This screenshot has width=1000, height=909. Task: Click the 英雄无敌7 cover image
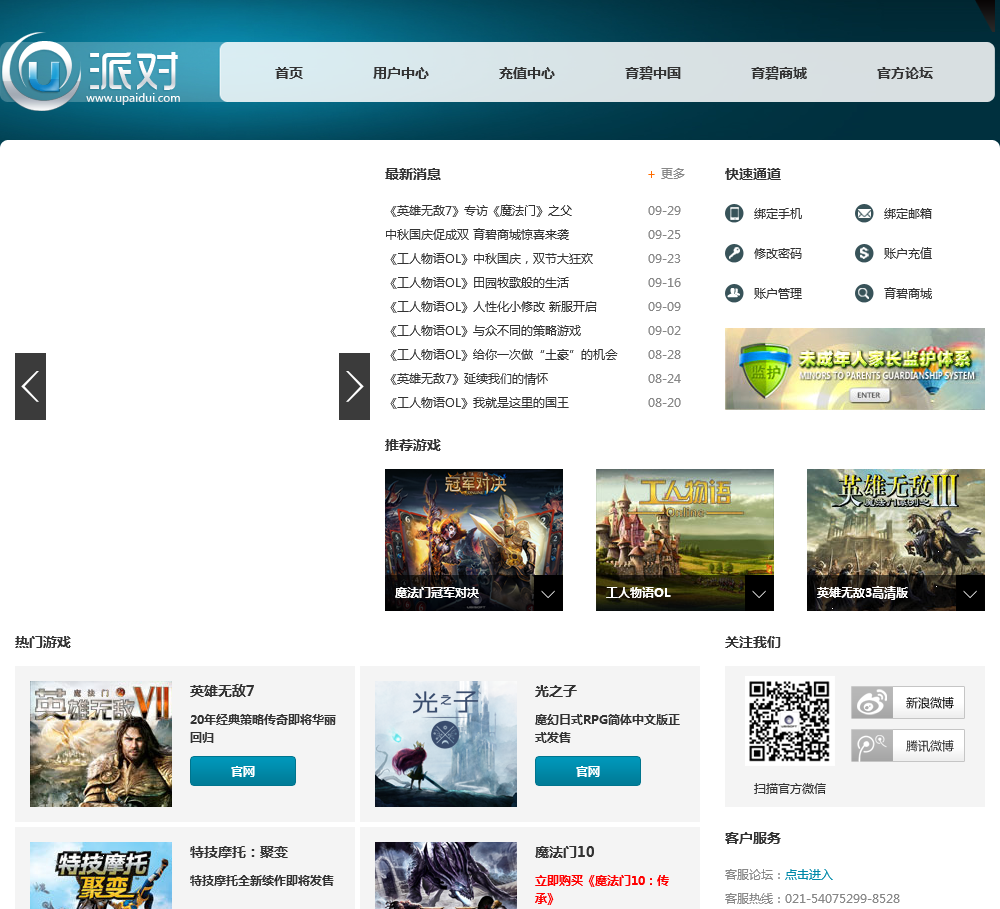click(101, 744)
